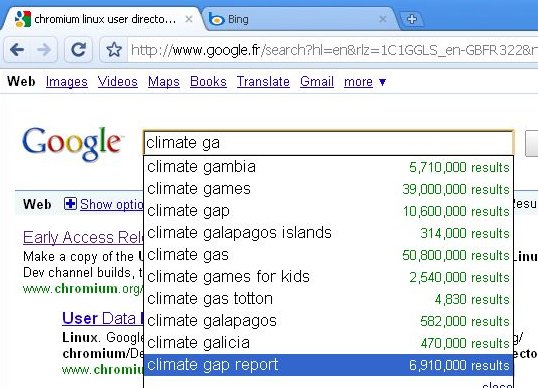The width and height of the screenshot is (538, 388).
Task: Choose suggestion climate gambia
Action: (x=328, y=167)
